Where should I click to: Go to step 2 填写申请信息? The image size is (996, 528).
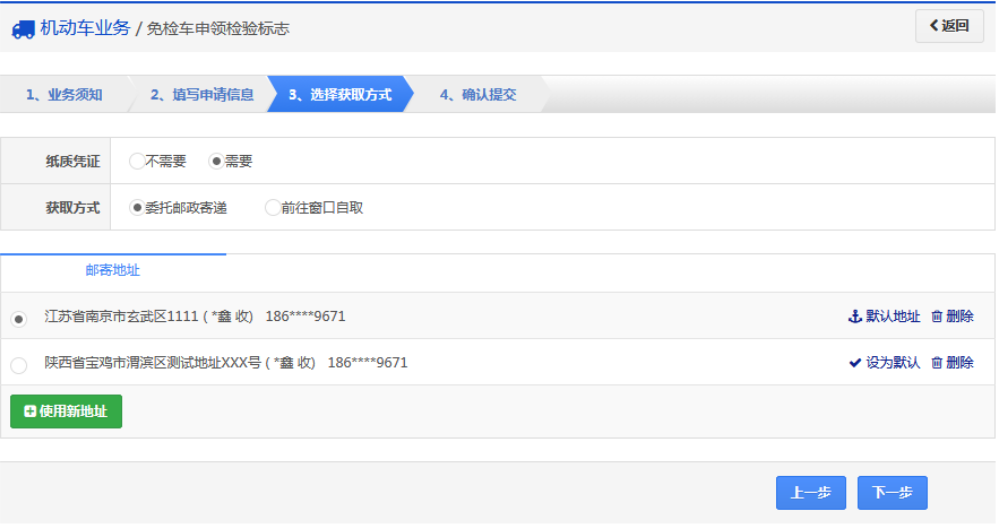(202, 95)
